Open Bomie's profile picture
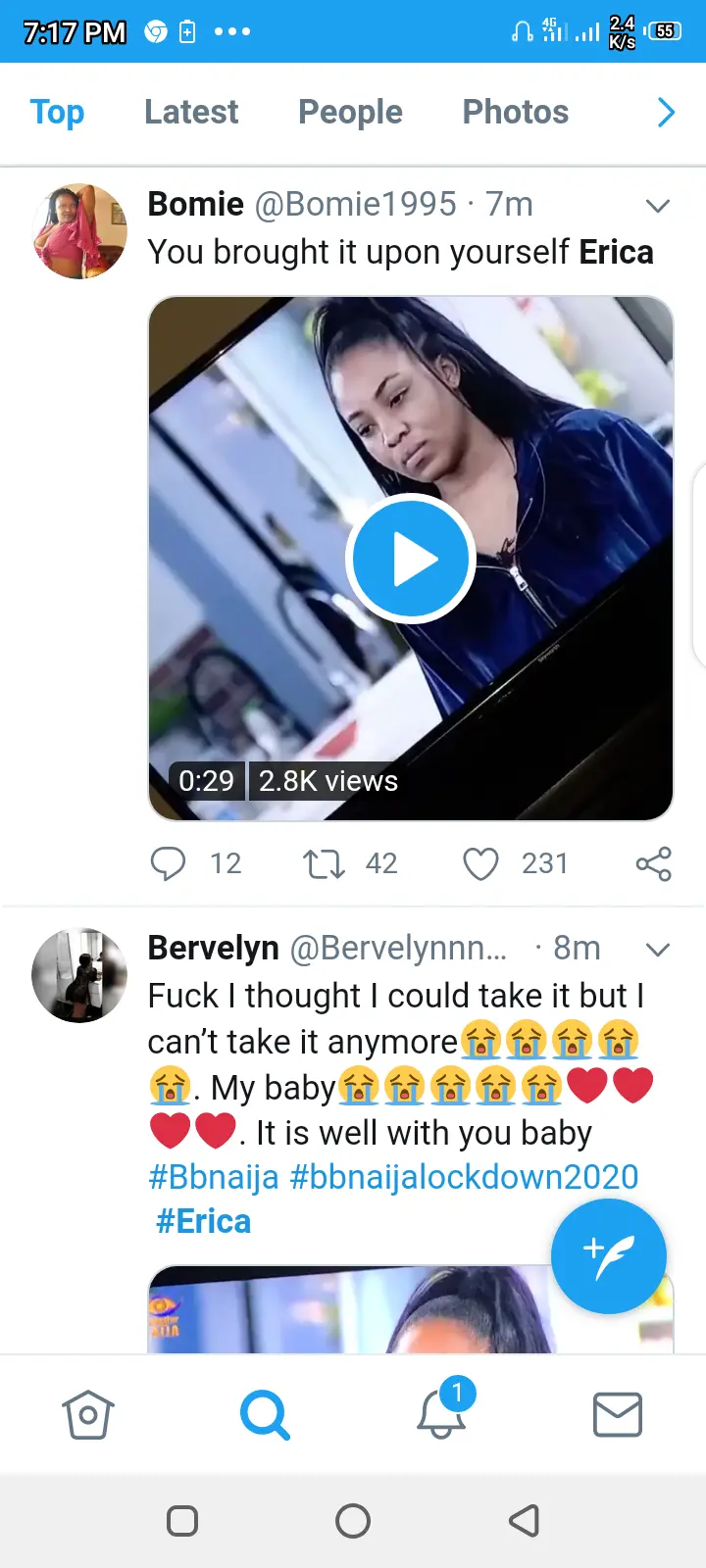Viewport: 706px width, 1568px height. pyautogui.click(x=79, y=231)
